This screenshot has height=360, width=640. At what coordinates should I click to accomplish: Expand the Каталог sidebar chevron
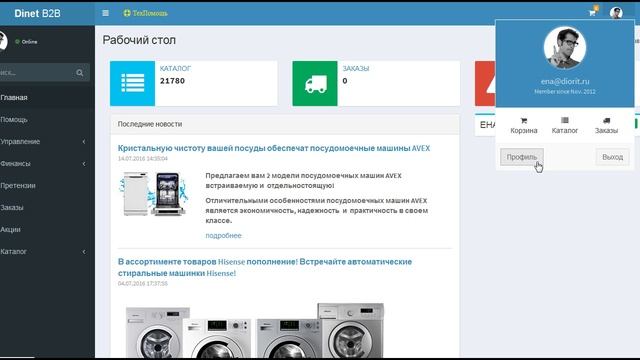tap(84, 251)
